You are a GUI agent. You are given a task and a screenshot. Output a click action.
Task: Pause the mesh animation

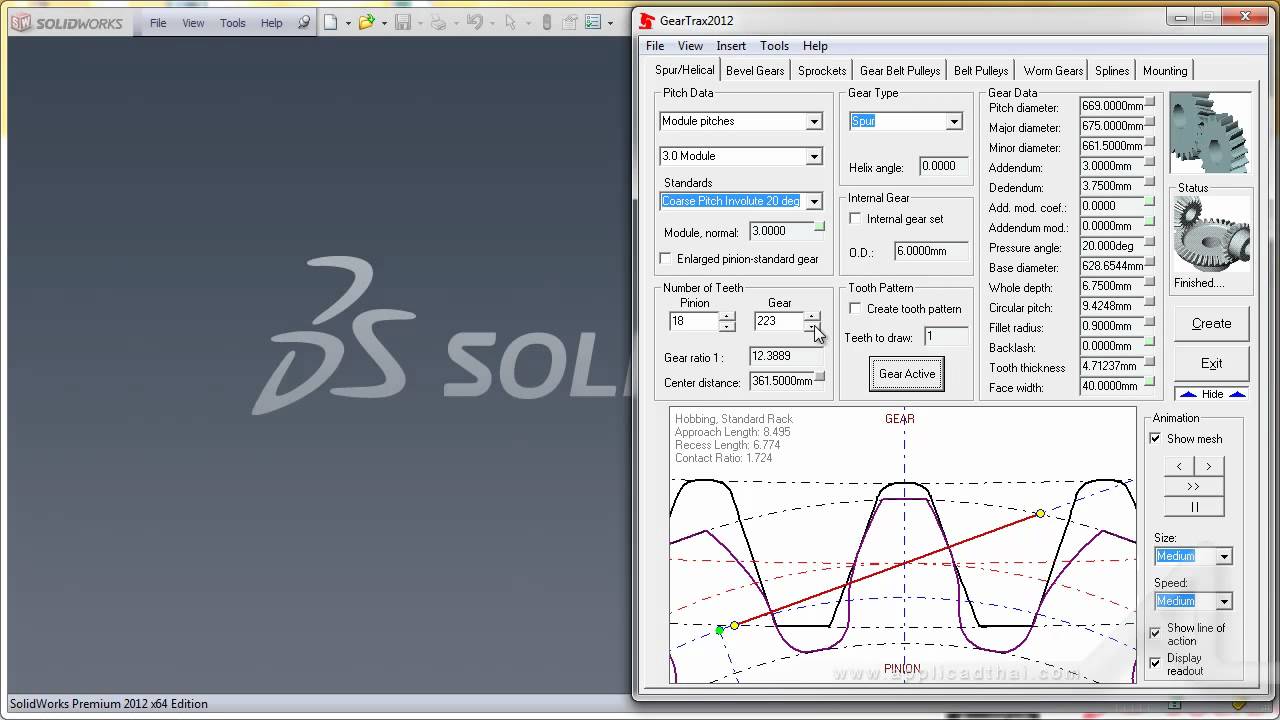point(1194,507)
